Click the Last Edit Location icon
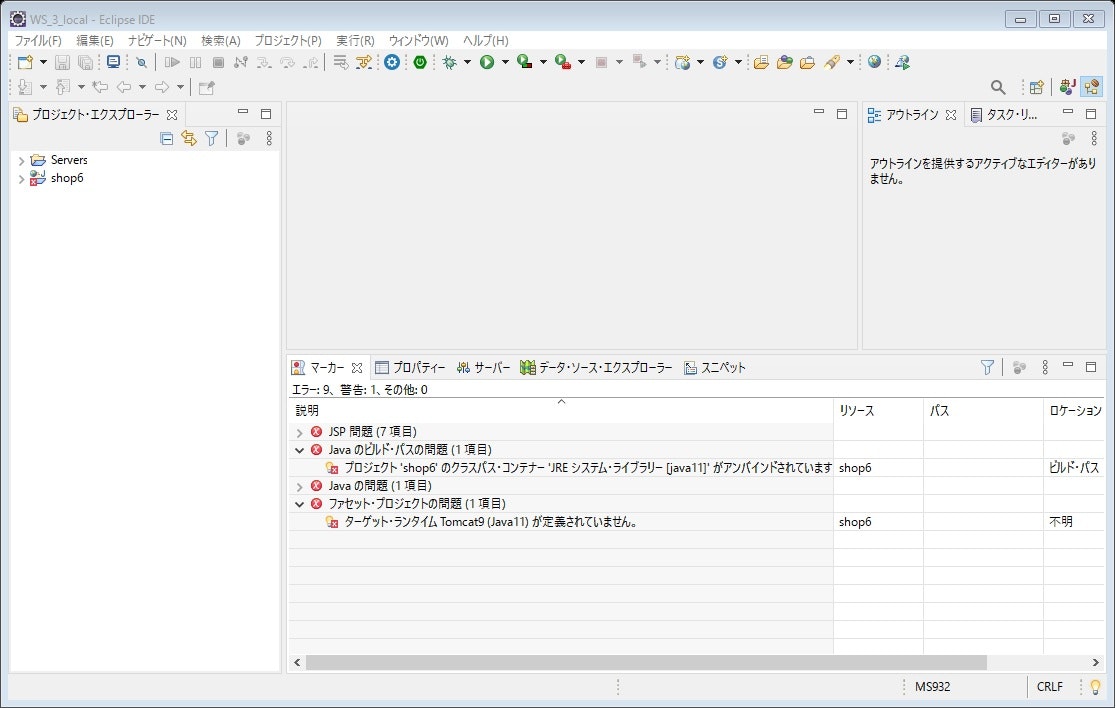Viewport: 1116px width, 708px height. [x=100, y=87]
